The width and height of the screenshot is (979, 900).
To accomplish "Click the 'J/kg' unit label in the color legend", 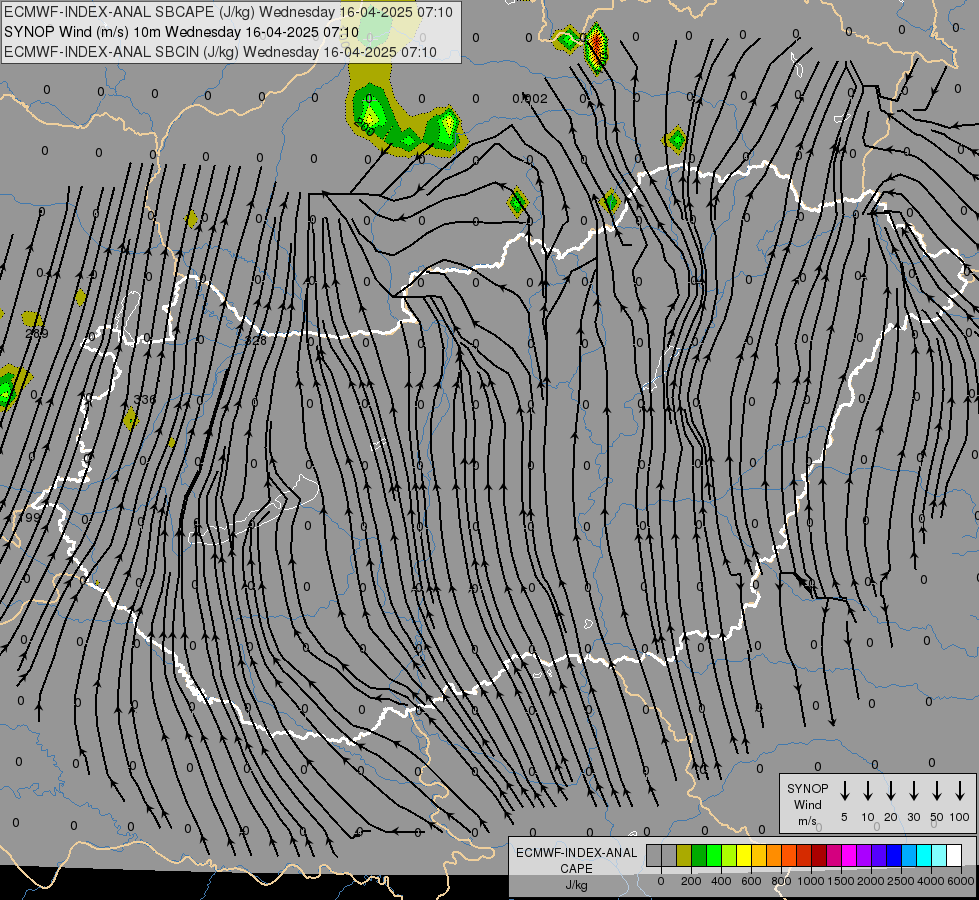I will pyautogui.click(x=576, y=884).
